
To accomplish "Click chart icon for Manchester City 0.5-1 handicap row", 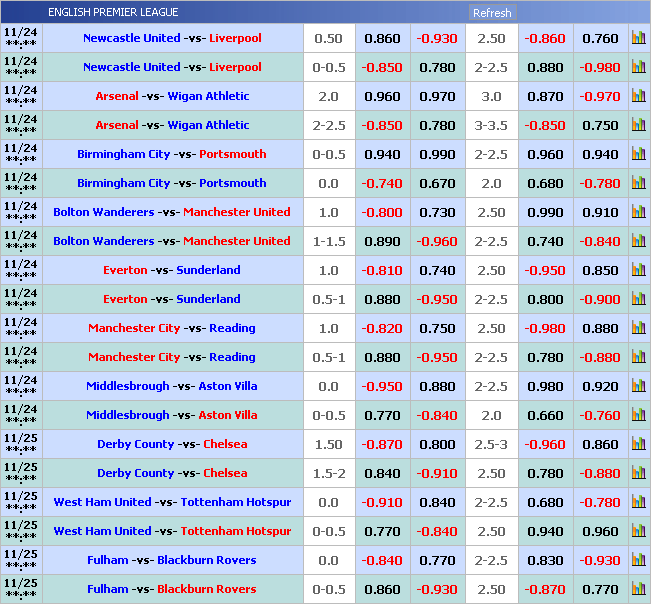I will [x=638, y=358].
